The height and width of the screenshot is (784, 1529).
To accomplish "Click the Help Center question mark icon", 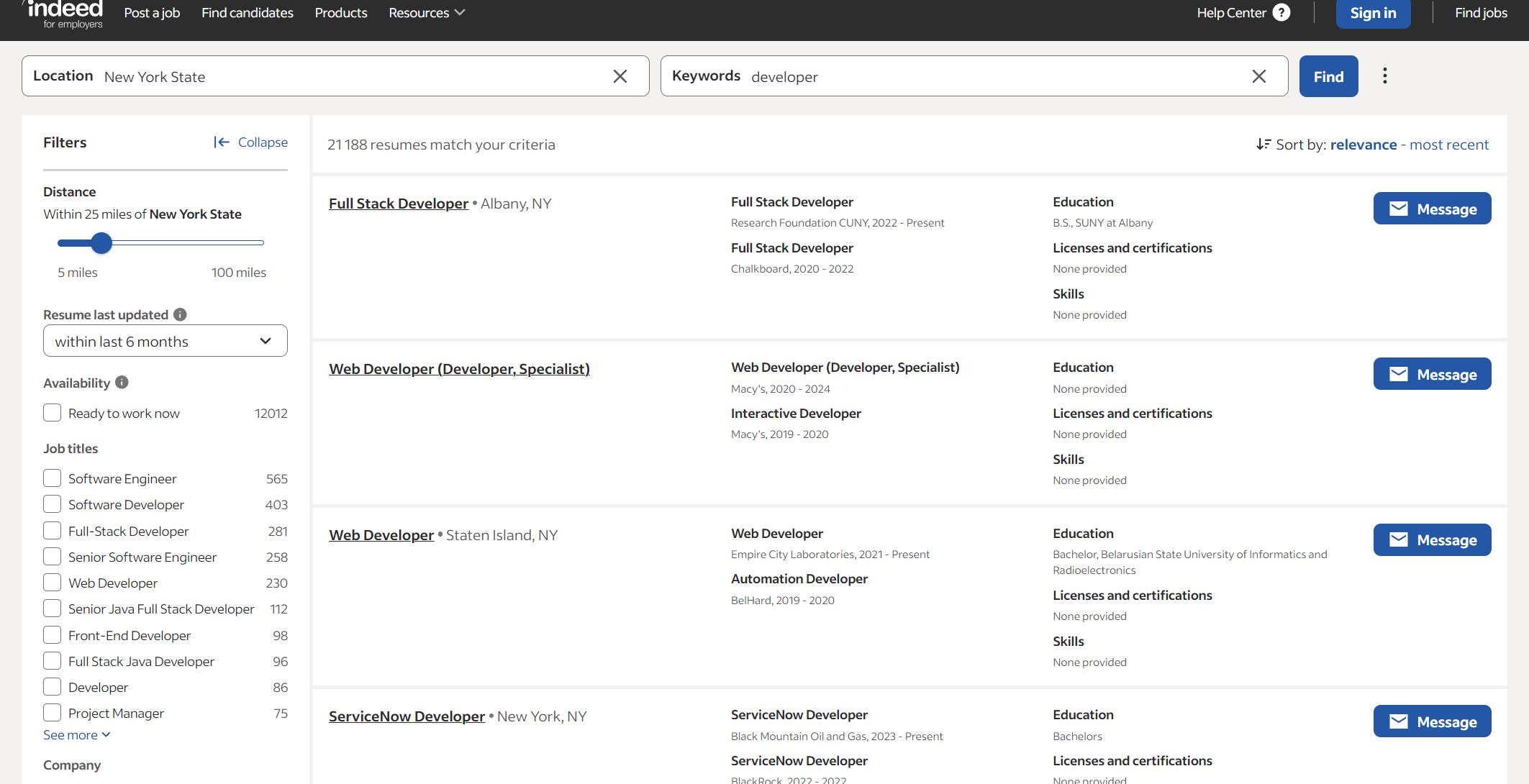I will 1283,12.
